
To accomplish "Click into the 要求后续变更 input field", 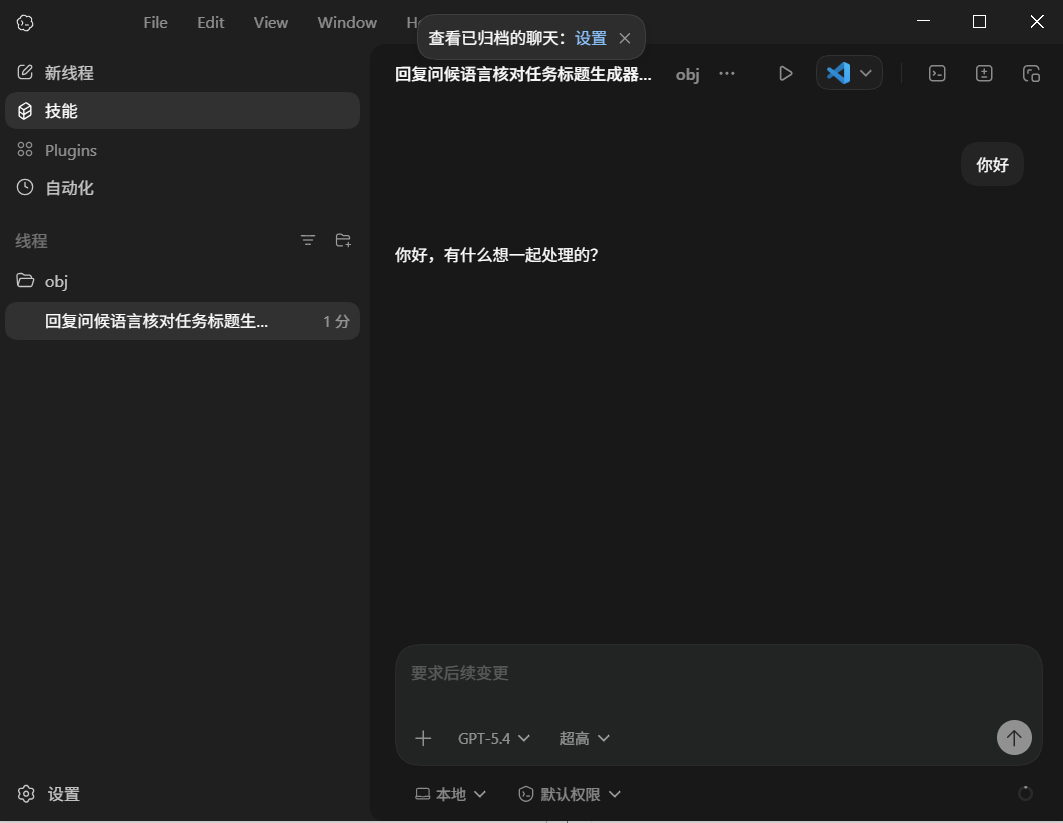I will click(719, 673).
